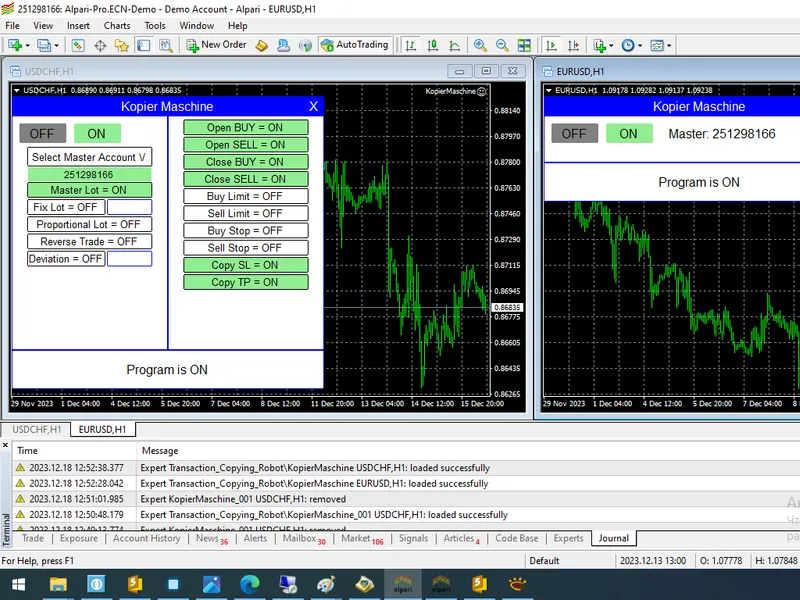This screenshot has height=600, width=800.
Task: Expand the EURUSD,H1 chart header triangle
Action: pyautogui.click(x=549, y=90)
